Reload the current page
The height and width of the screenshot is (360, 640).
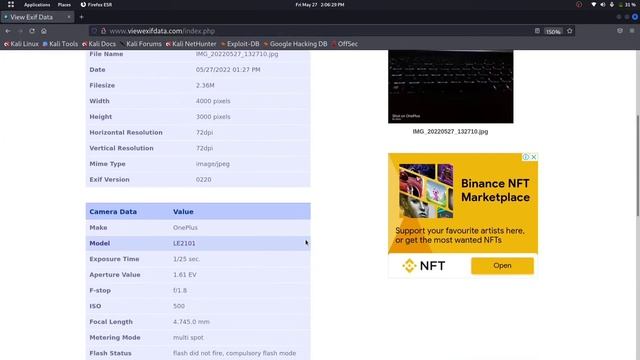point(32,31)
